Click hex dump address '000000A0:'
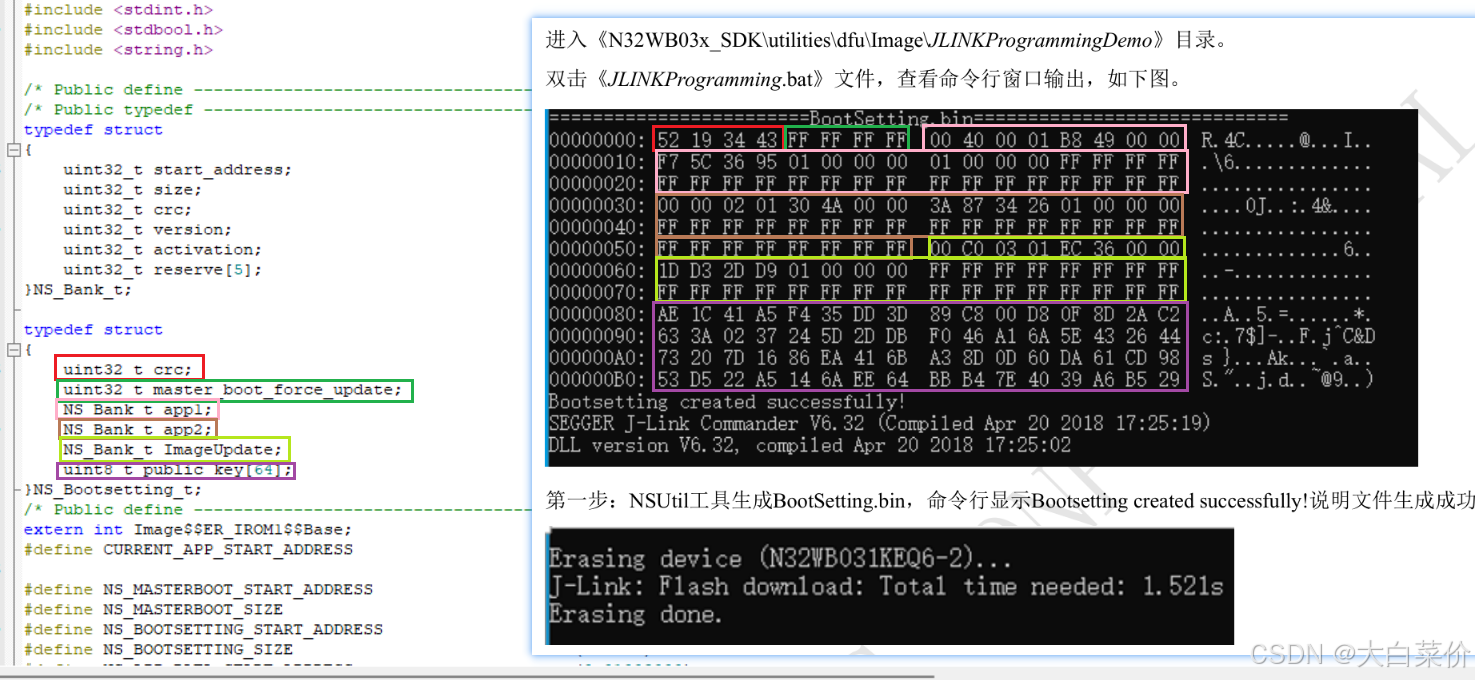 click(598, 358)
